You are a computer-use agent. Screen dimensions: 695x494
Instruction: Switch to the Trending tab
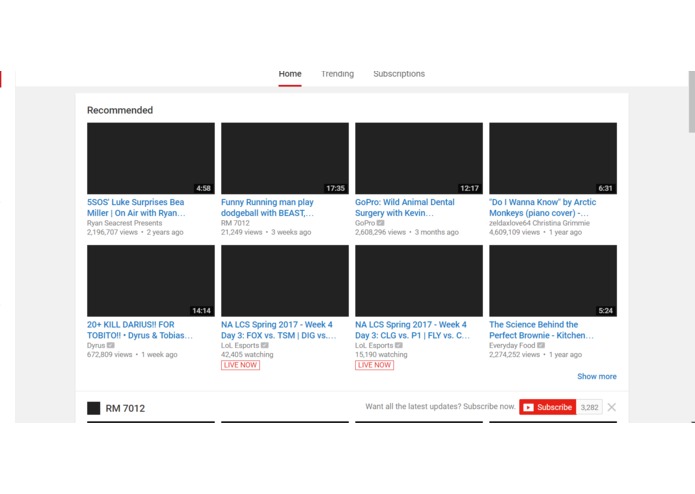coord(337,74)
